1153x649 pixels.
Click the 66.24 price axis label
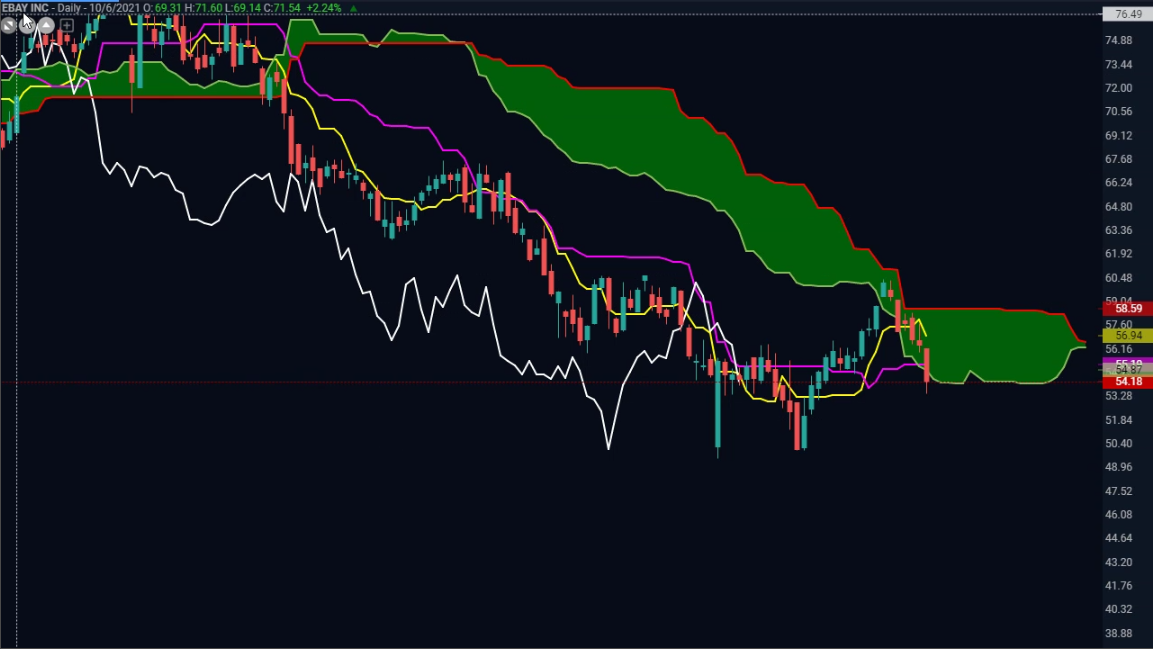pyautogui.click(x=1118, y=183)
